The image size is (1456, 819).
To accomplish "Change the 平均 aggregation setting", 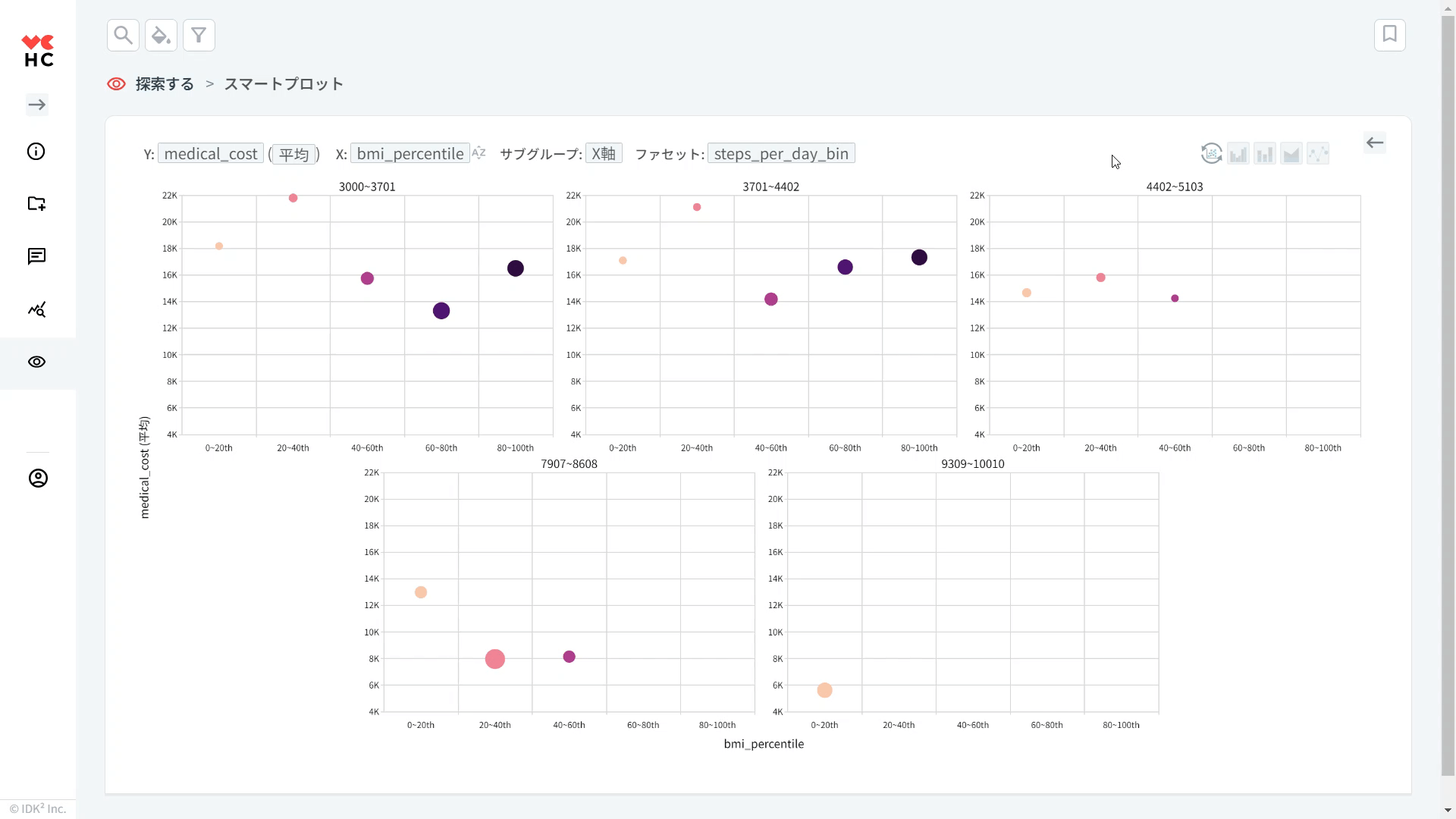I will pos(293,155).
